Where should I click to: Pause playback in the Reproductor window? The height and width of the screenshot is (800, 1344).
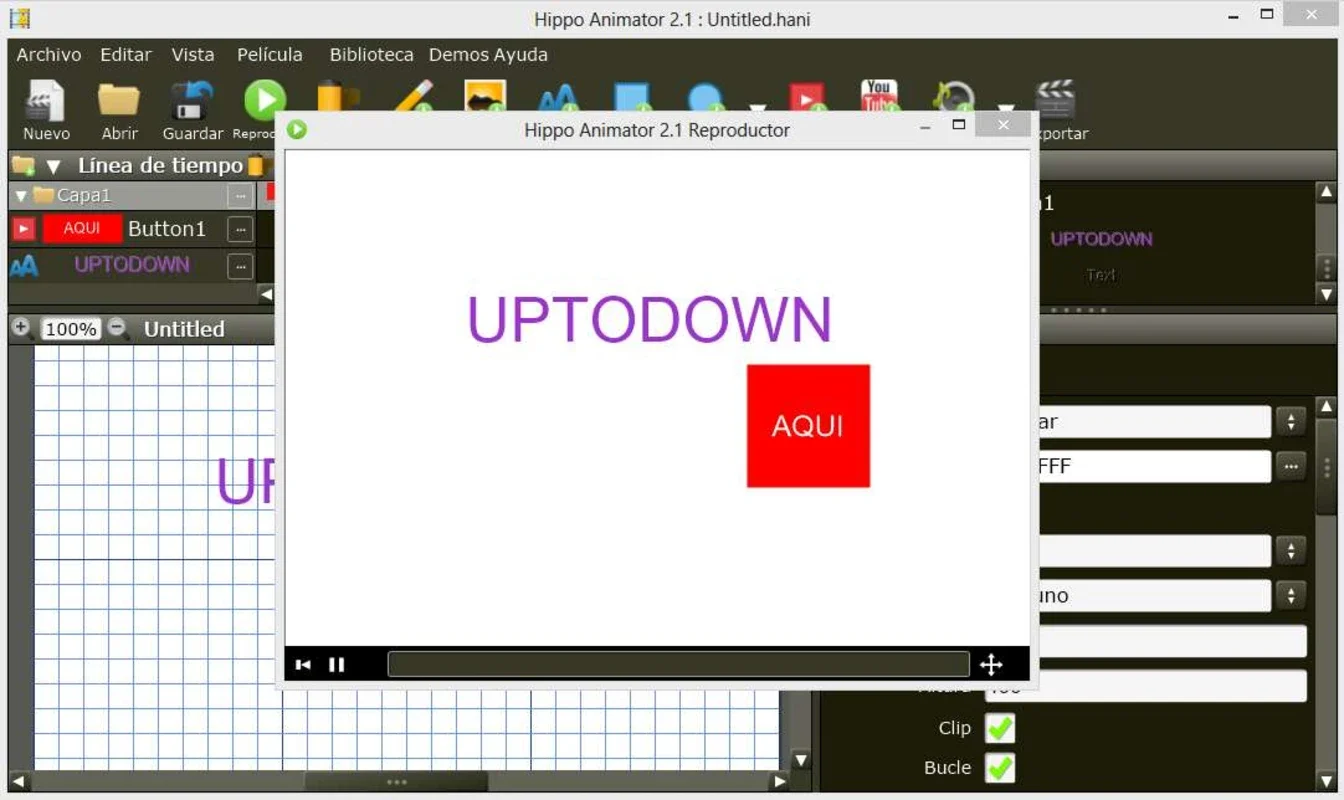[337, 664]
